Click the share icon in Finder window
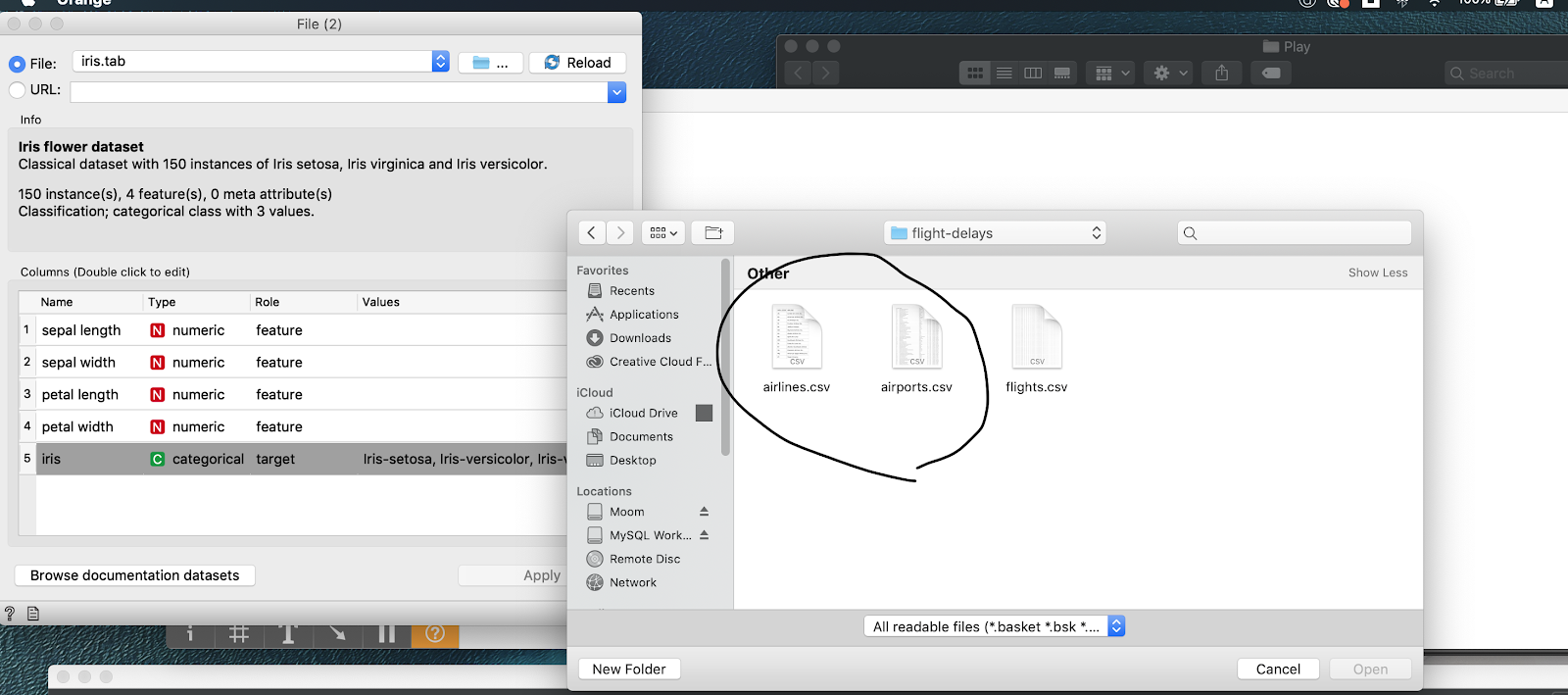Screen dimensions: 1568x695 [x=1222, y=73]
